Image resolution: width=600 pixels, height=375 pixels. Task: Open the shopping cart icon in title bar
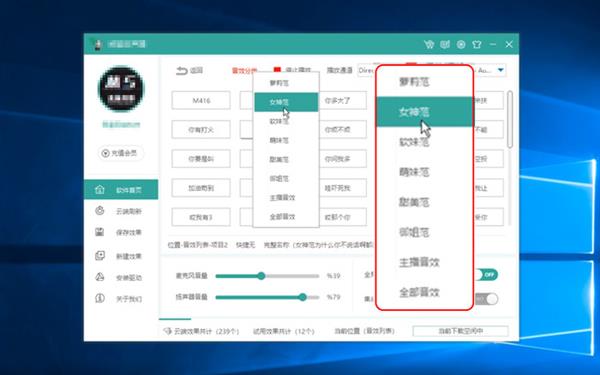pyautogui.click(x=429, y=44)
